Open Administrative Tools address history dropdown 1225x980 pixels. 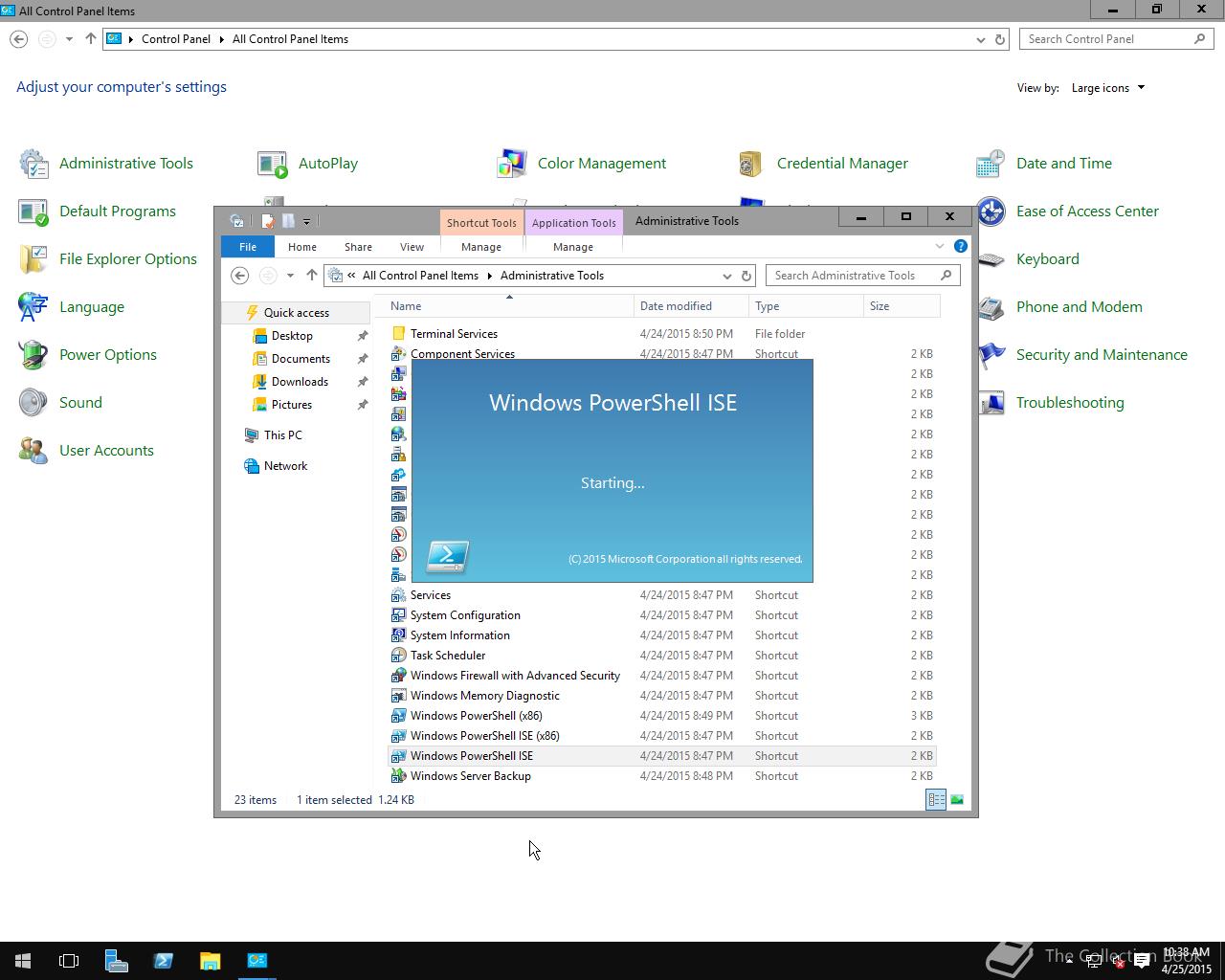click(727, 276)
